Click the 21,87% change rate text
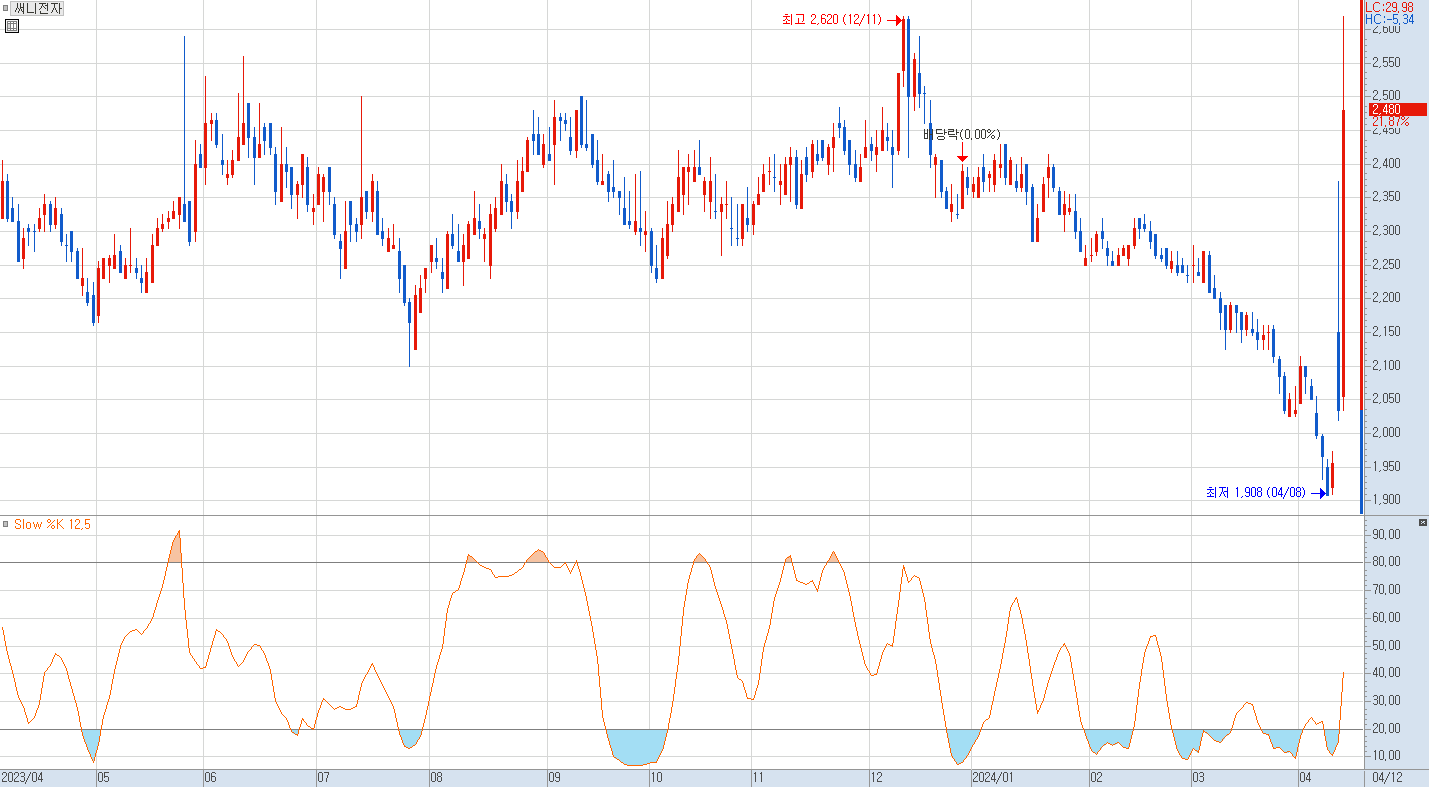Viewport: 1429px width, 787px height. pyautogui.click(x=1390, y=122)
